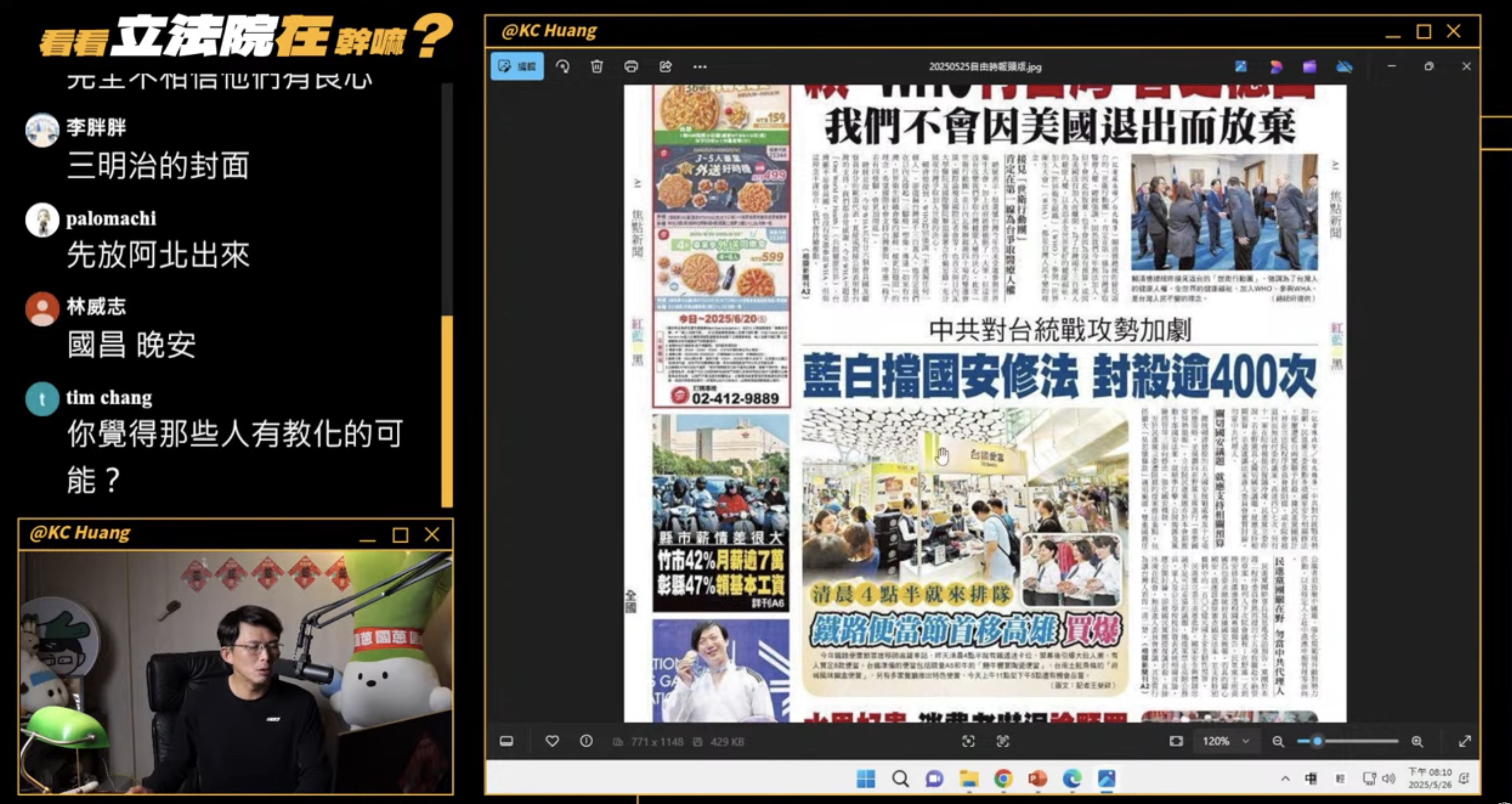
Task: Click the OneDrive cloud-off icon in Photos
Action: click(1344, 67)
